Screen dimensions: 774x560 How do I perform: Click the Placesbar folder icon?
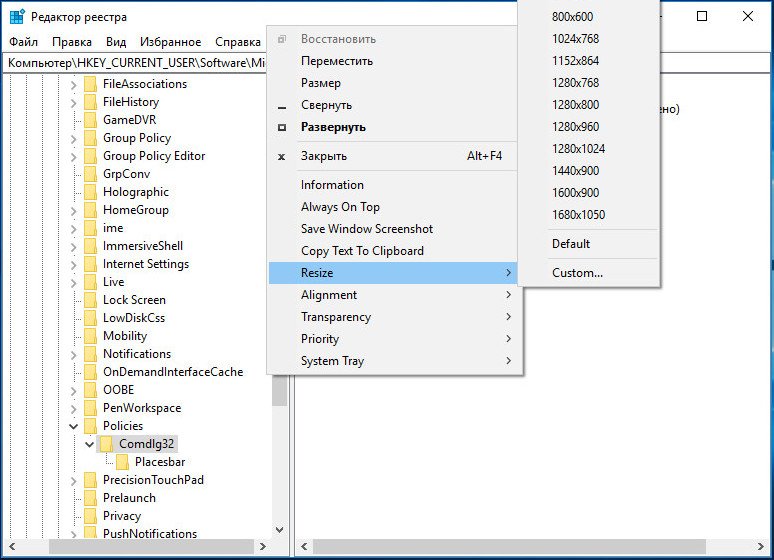coord(123,462)
